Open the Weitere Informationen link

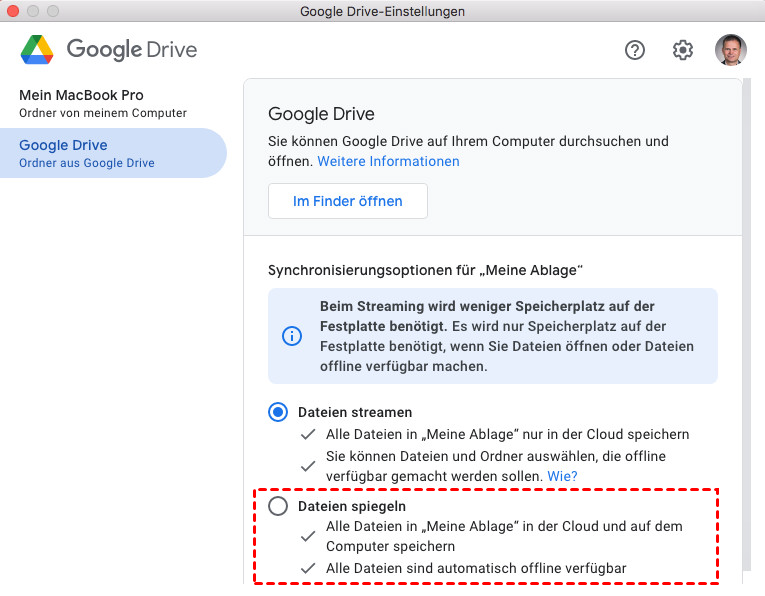tap(388, 161)
